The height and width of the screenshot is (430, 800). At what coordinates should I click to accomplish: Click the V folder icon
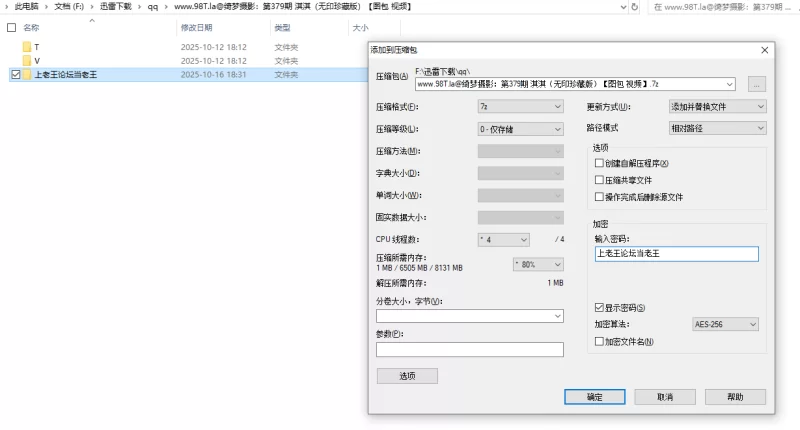27,61
